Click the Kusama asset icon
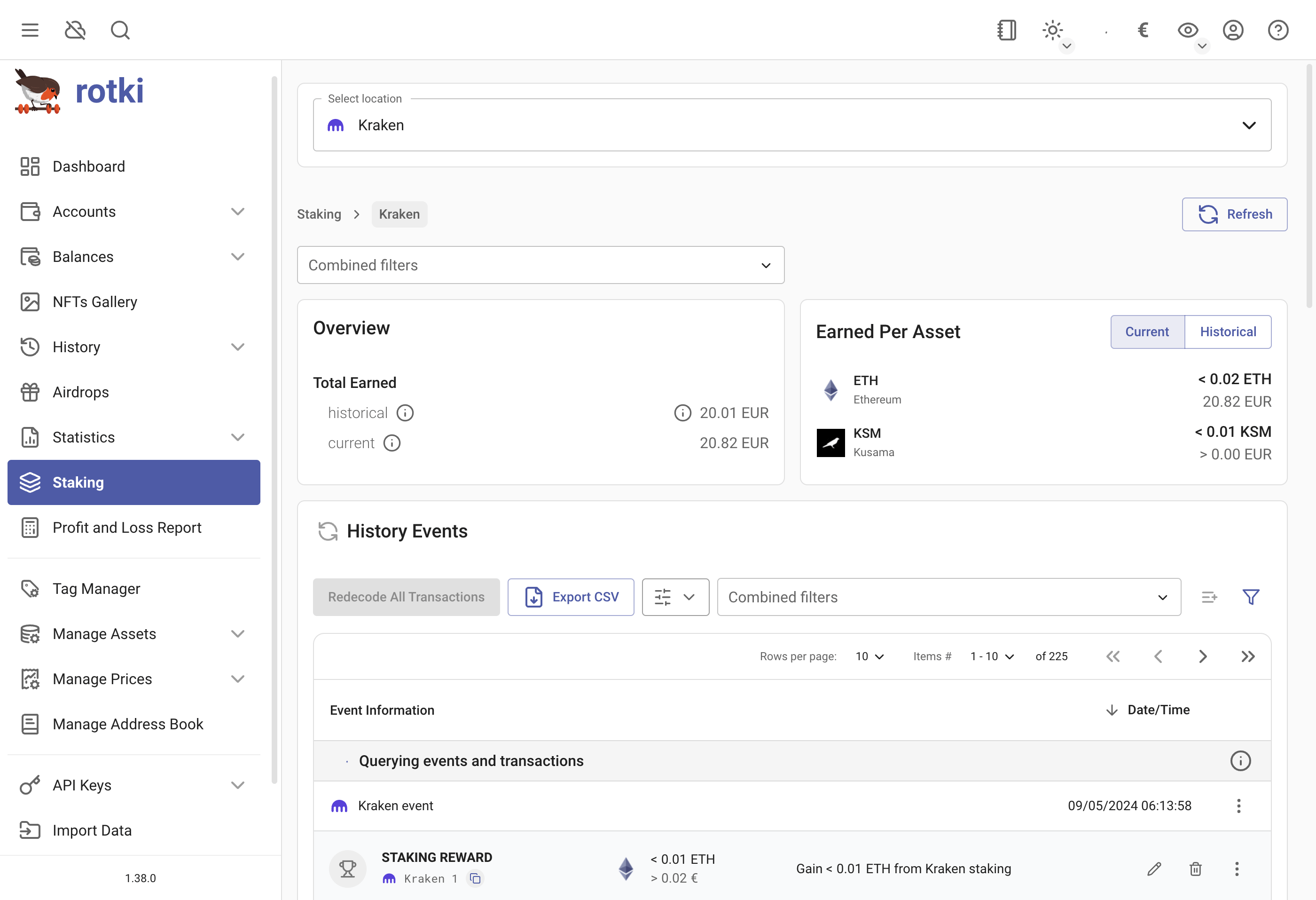 (x=830, y=442)
